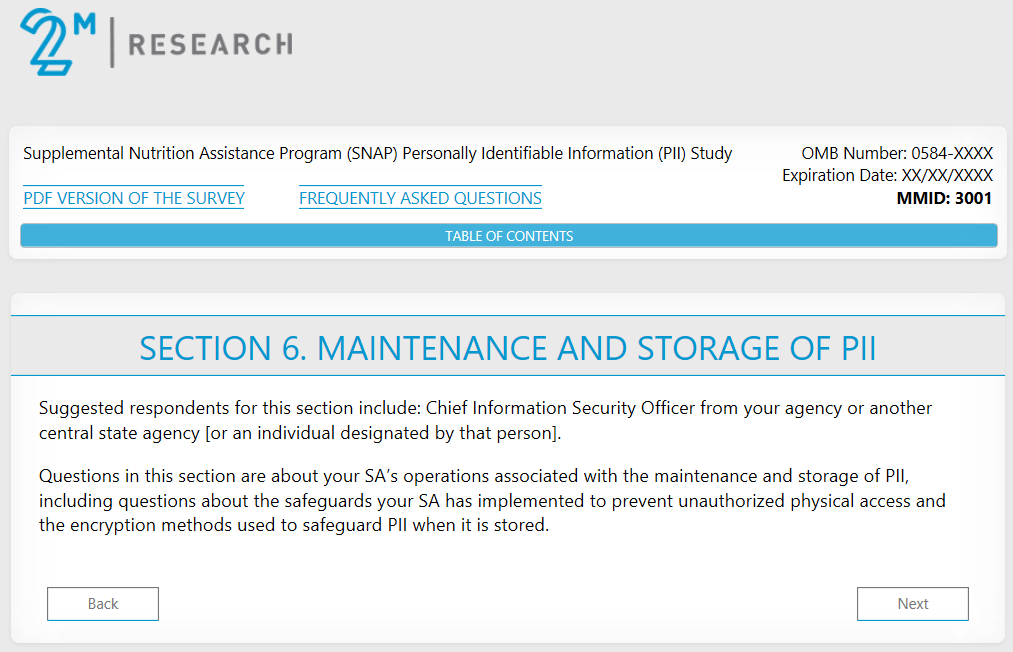Click the SNAP PII Study title text
1013x652 pixels.
click(377, 153)
